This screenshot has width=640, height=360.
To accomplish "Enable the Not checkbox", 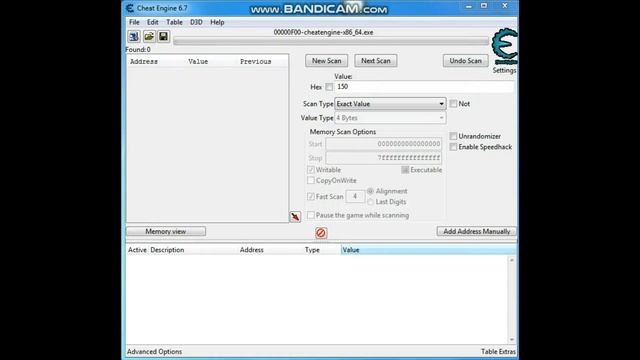I will pyautogui.click(x=453, y=104).
